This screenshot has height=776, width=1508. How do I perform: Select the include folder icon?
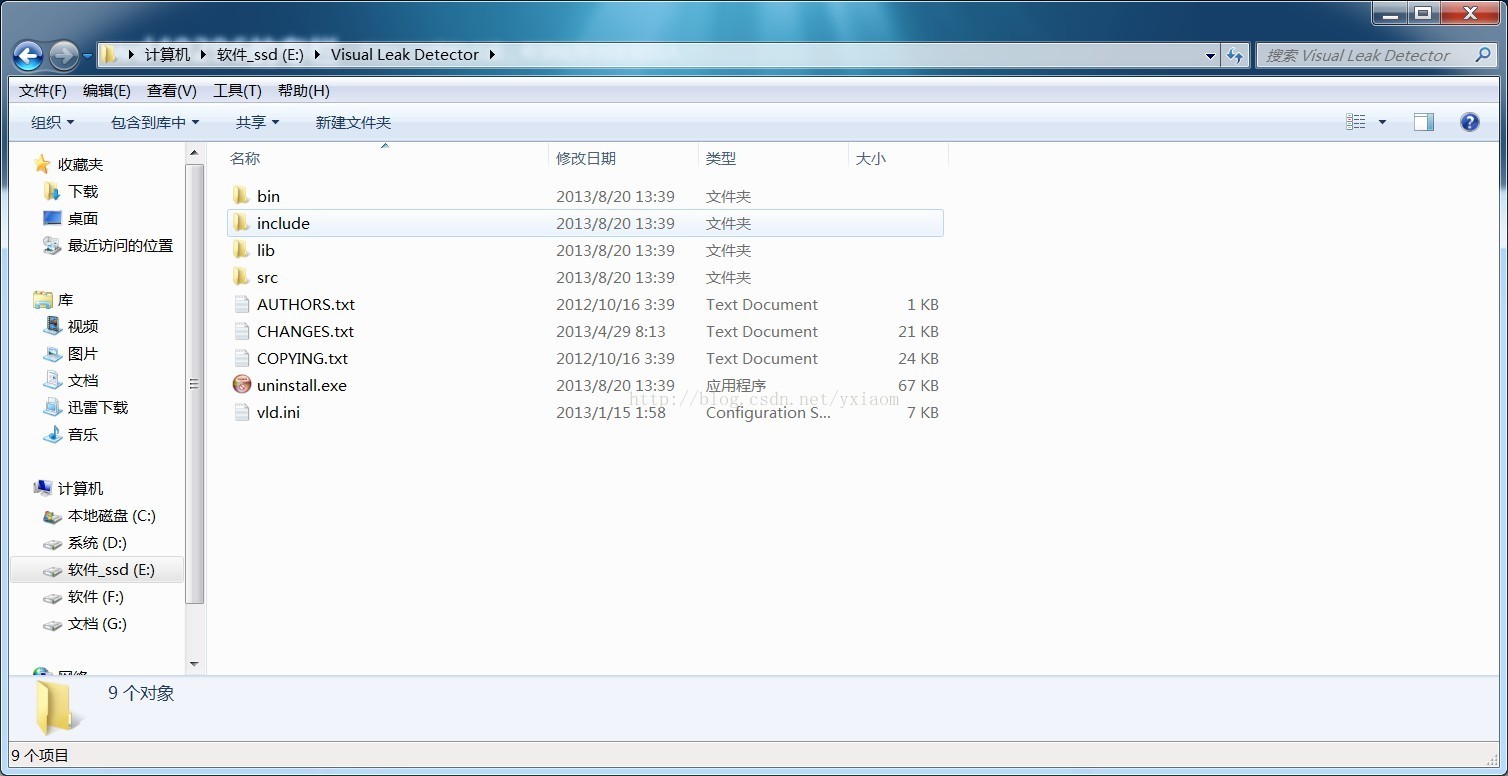241,223
